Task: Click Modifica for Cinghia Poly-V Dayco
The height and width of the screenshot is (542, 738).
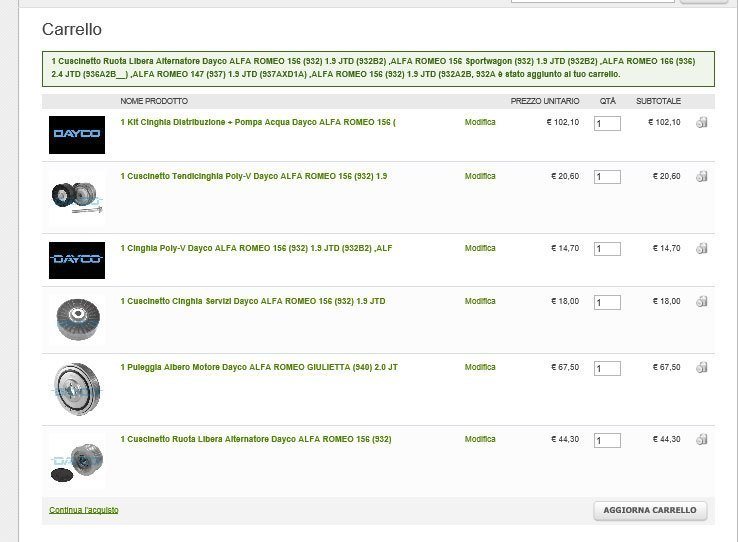Action: 480,248
